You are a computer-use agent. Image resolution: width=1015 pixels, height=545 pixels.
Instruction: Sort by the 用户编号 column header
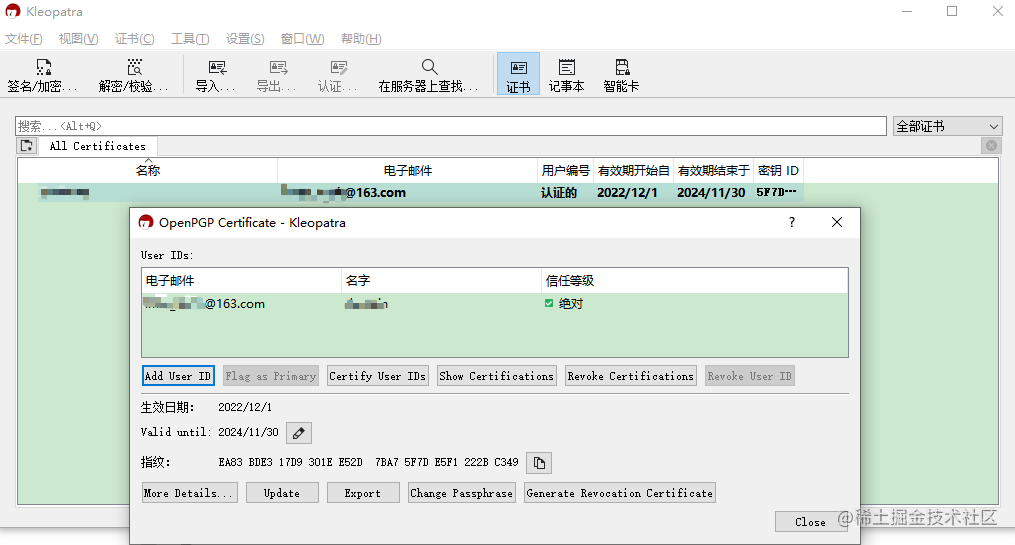click(x=566, y=171)
